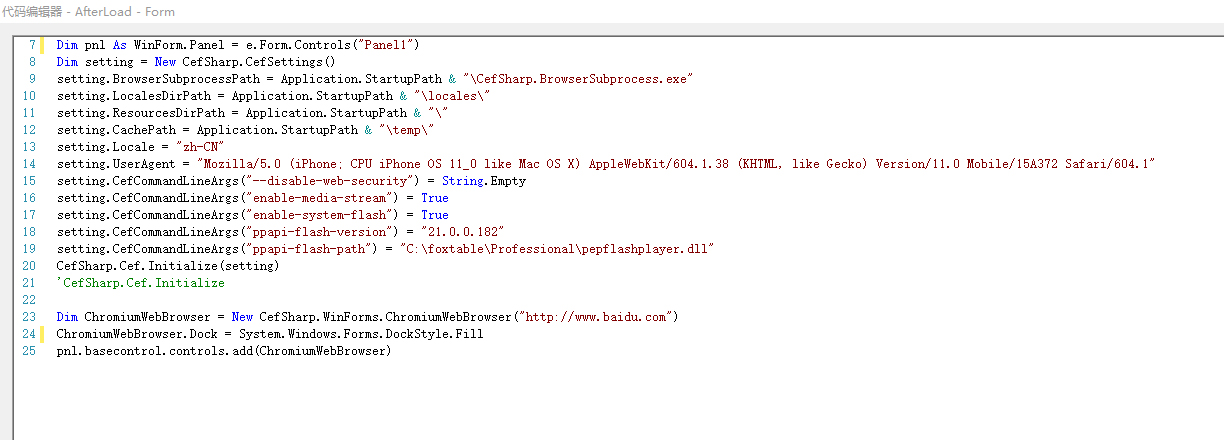This screenshot has height=440, width=1224.
Task: Click the ChromiumWebBrowser.Dock DockStyle.Fill line
Action: tap(270, 334)
